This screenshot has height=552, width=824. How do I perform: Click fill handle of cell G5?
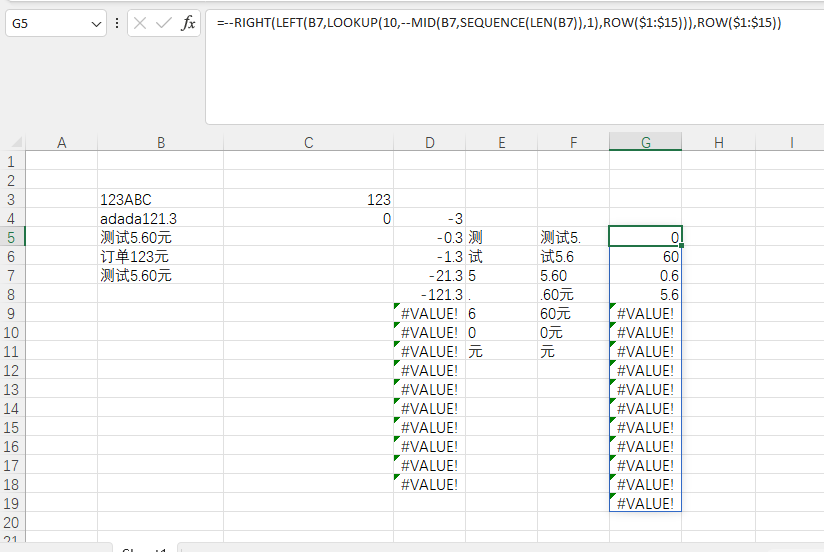(682, 246)
